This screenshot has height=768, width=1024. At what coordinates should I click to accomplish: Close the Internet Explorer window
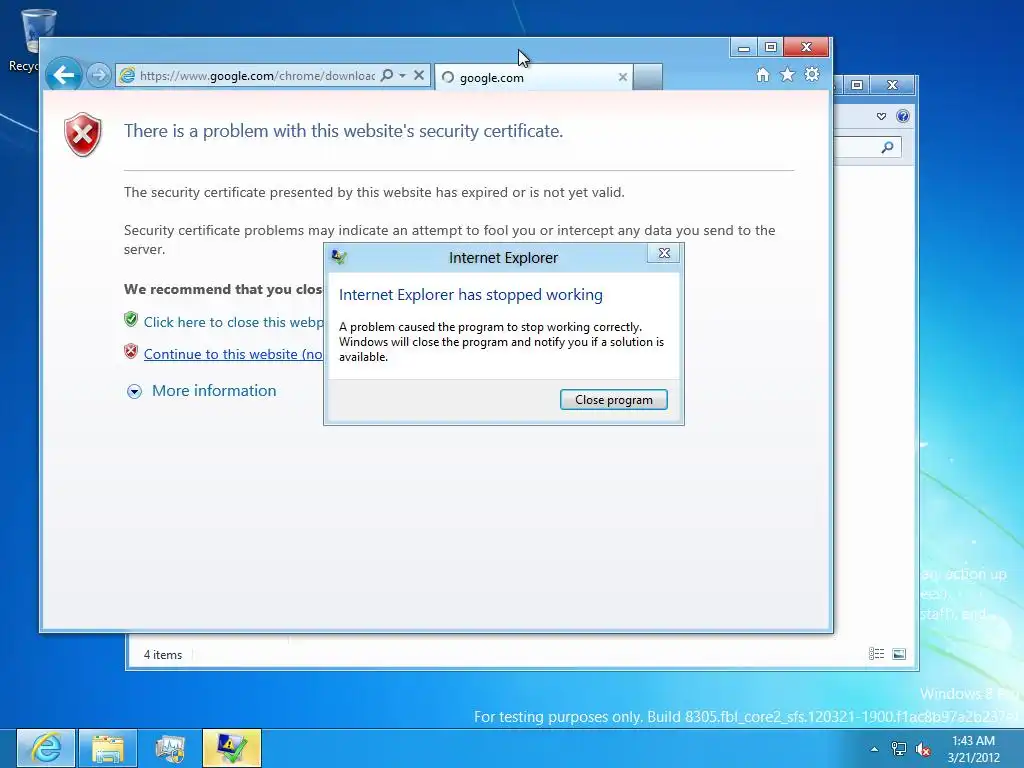coord(807,47)
